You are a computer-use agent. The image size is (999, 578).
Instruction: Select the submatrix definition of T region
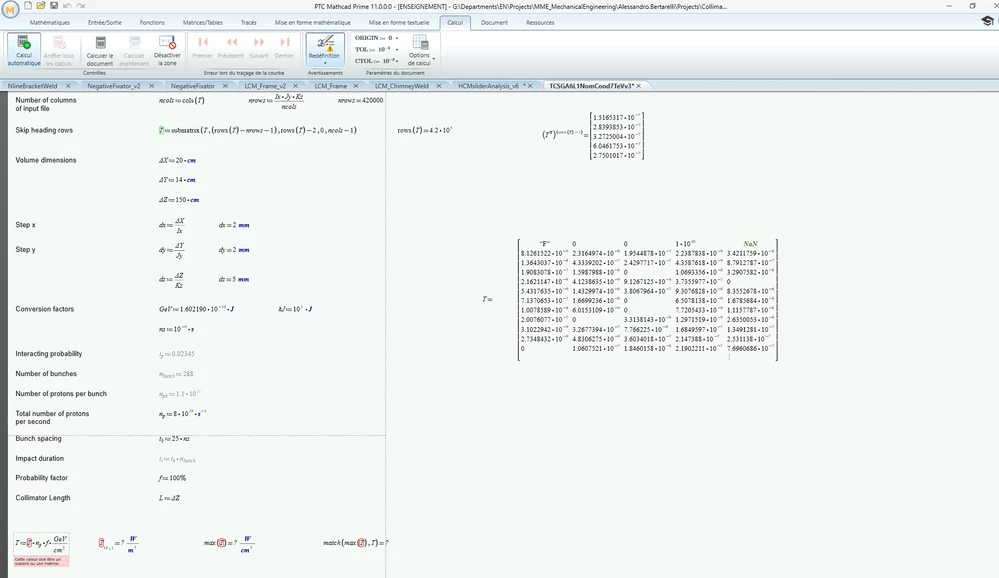(x=257, y=130)
